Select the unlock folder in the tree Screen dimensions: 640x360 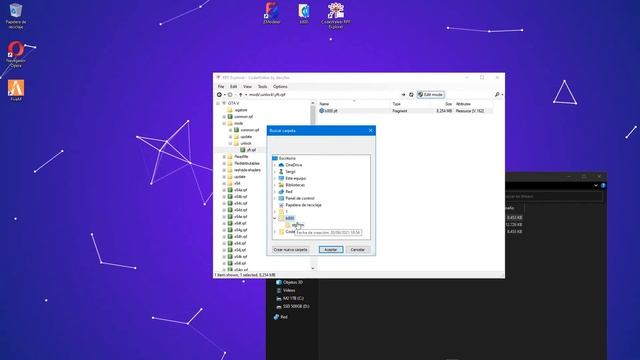pyautogui.click(x=246, y=143)
